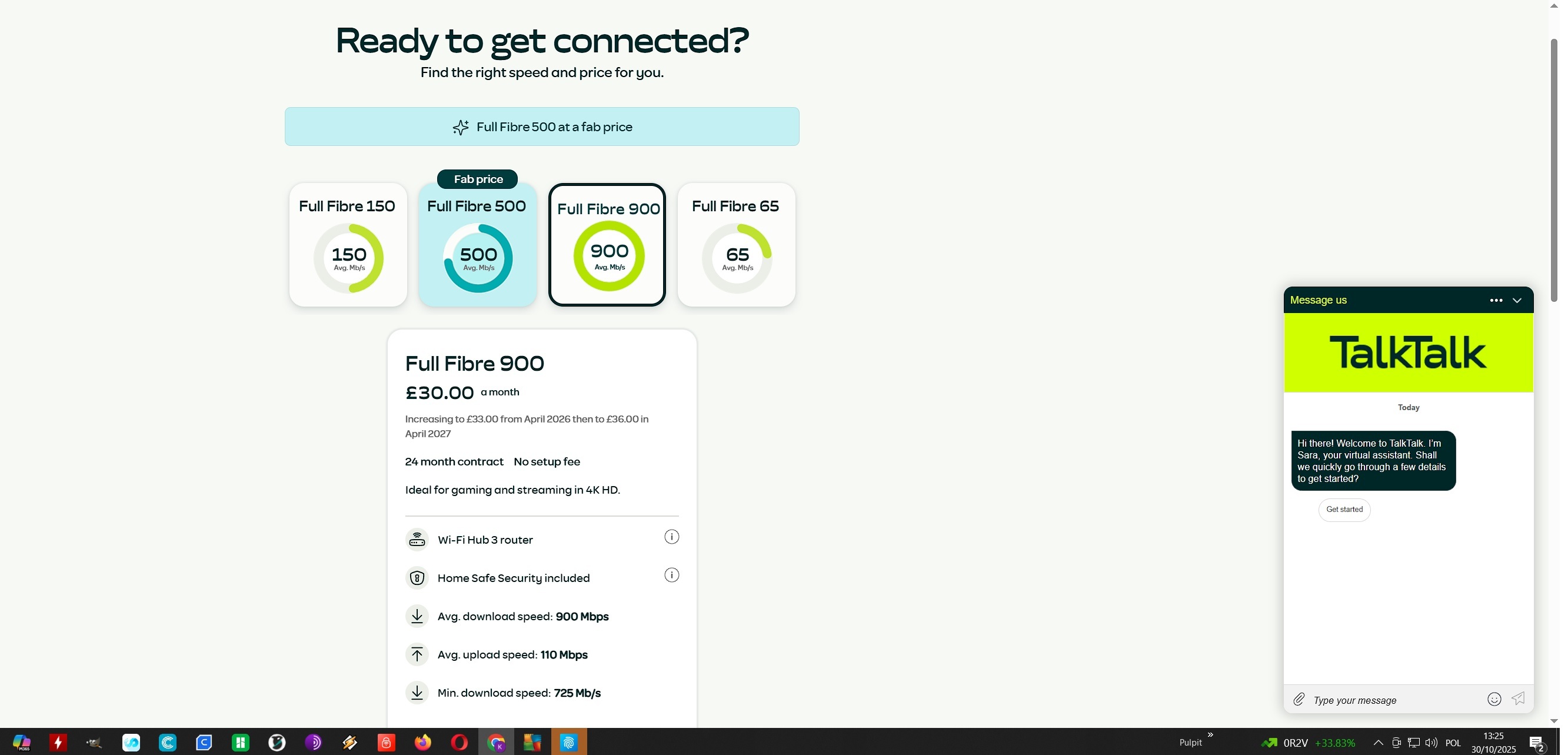Click the paperclip attachment icon in chat

1299,699
